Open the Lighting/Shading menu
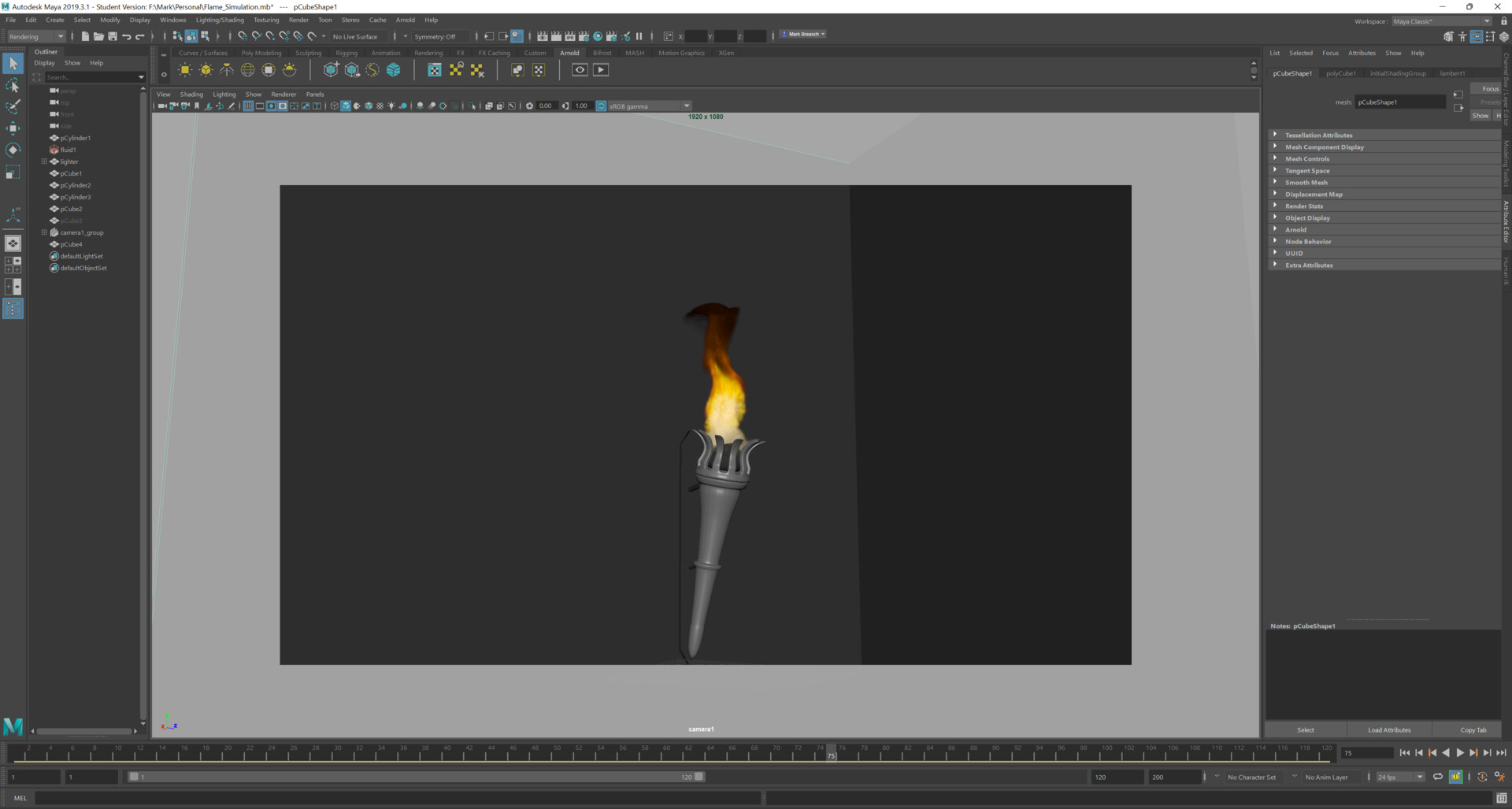 [x=219, y=20]
